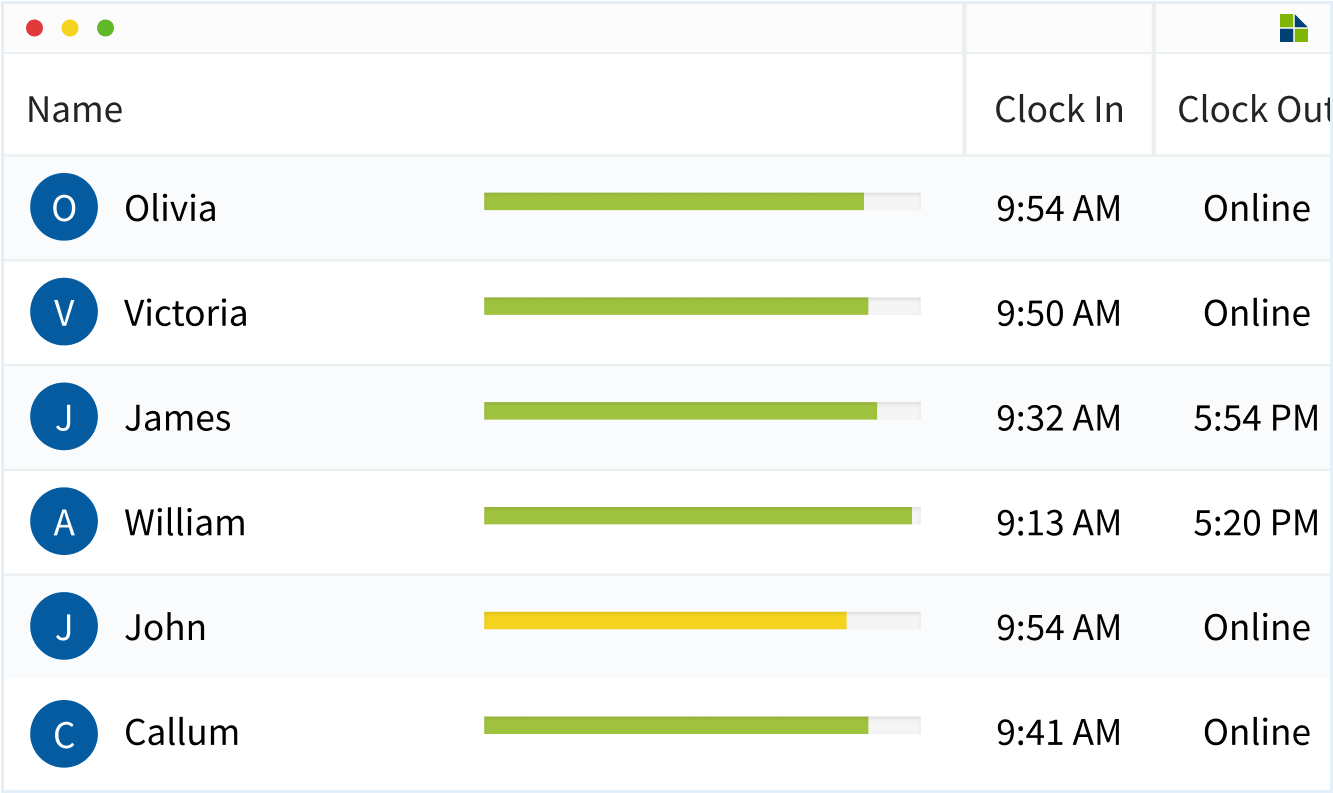
Task: Click the red close window dot
Action: [34, 28]
